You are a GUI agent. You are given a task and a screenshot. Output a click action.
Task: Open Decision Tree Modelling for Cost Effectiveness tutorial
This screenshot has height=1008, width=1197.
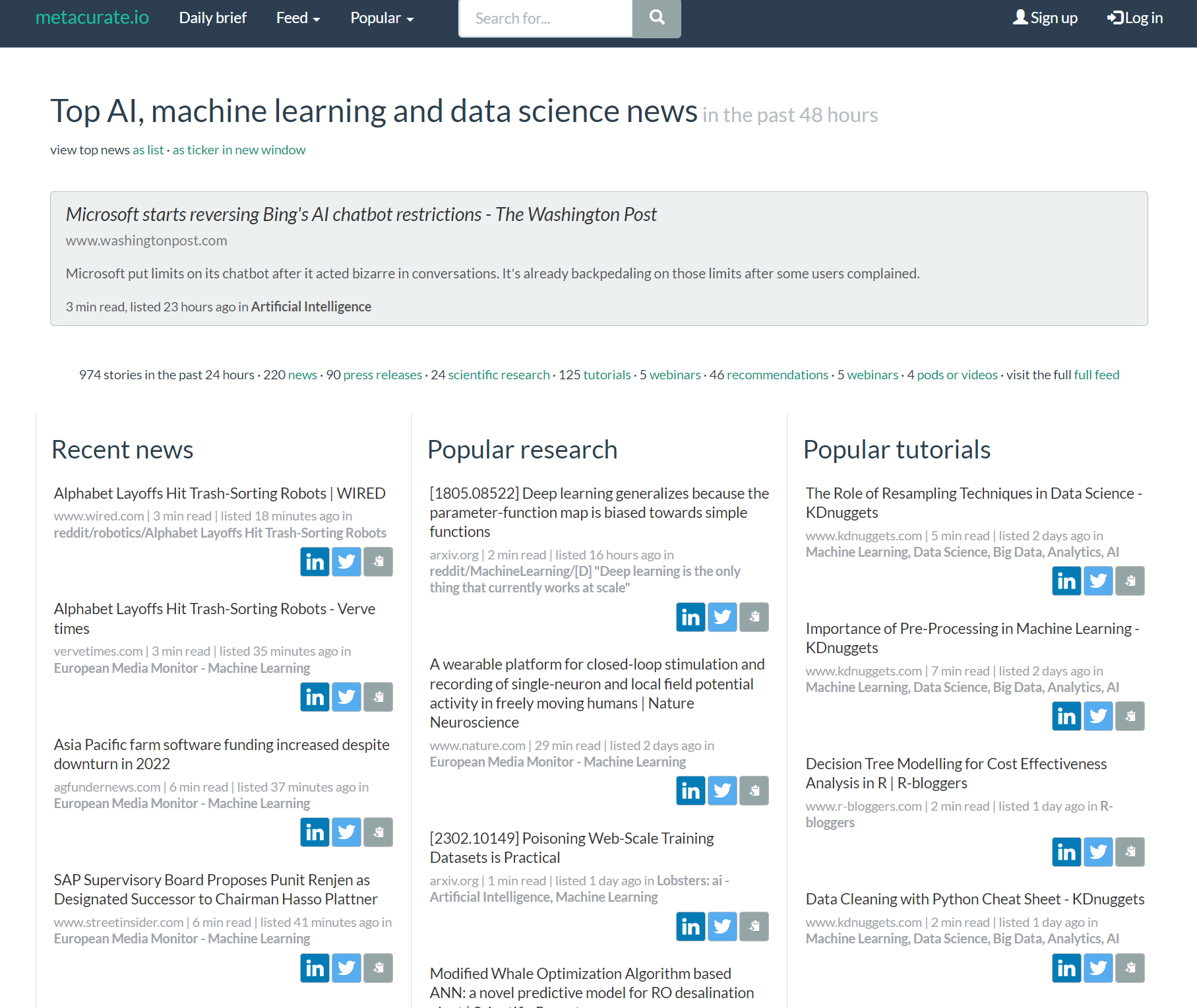tap(956, 773)
